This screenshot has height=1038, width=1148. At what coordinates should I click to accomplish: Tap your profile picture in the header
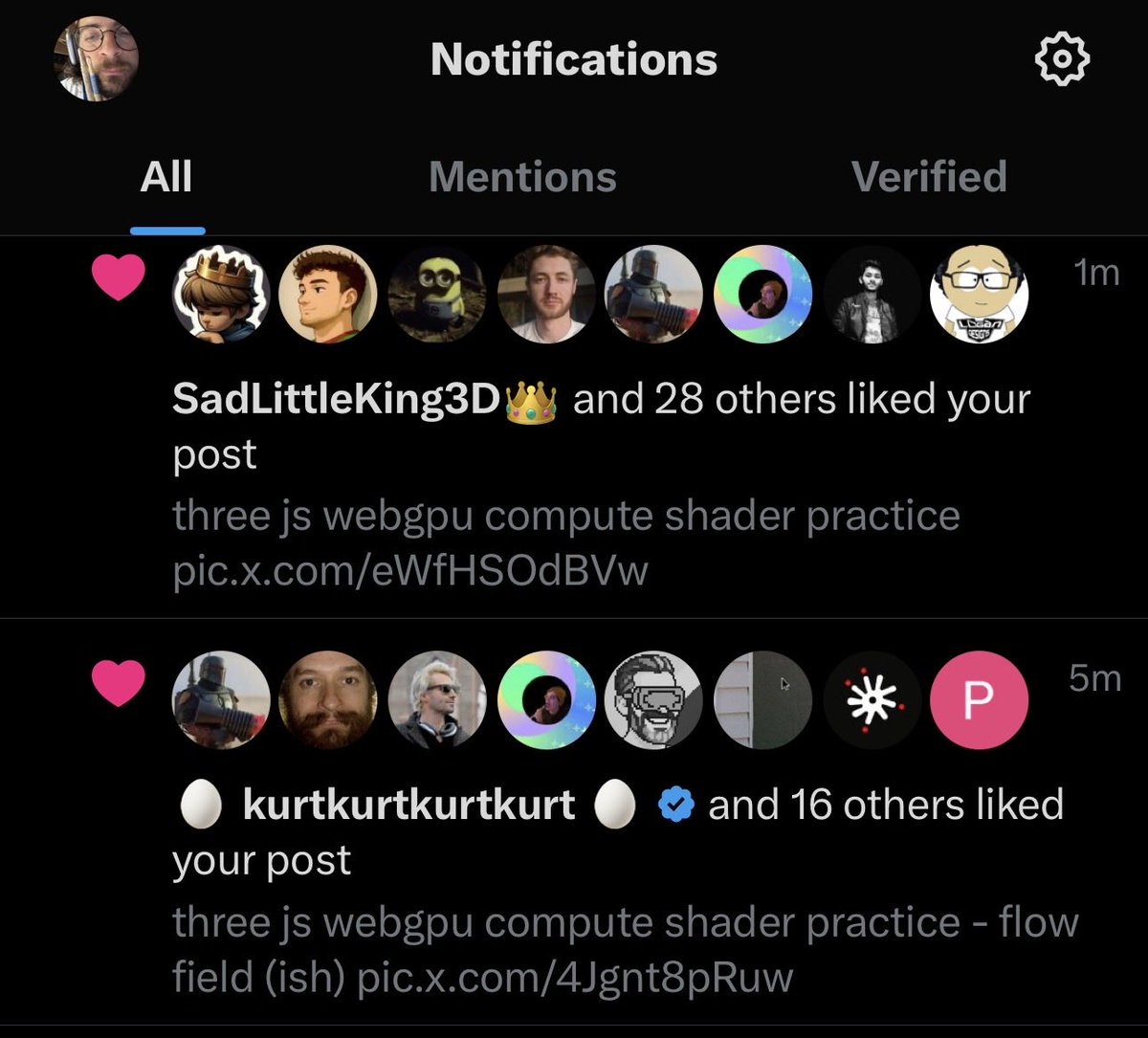point(97,58)
